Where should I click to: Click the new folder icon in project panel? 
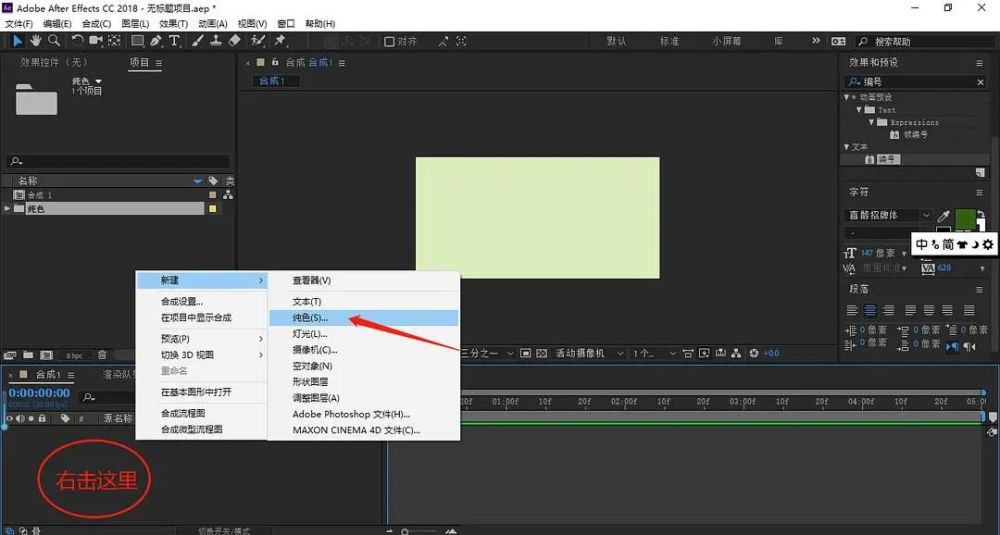[28, 355]
